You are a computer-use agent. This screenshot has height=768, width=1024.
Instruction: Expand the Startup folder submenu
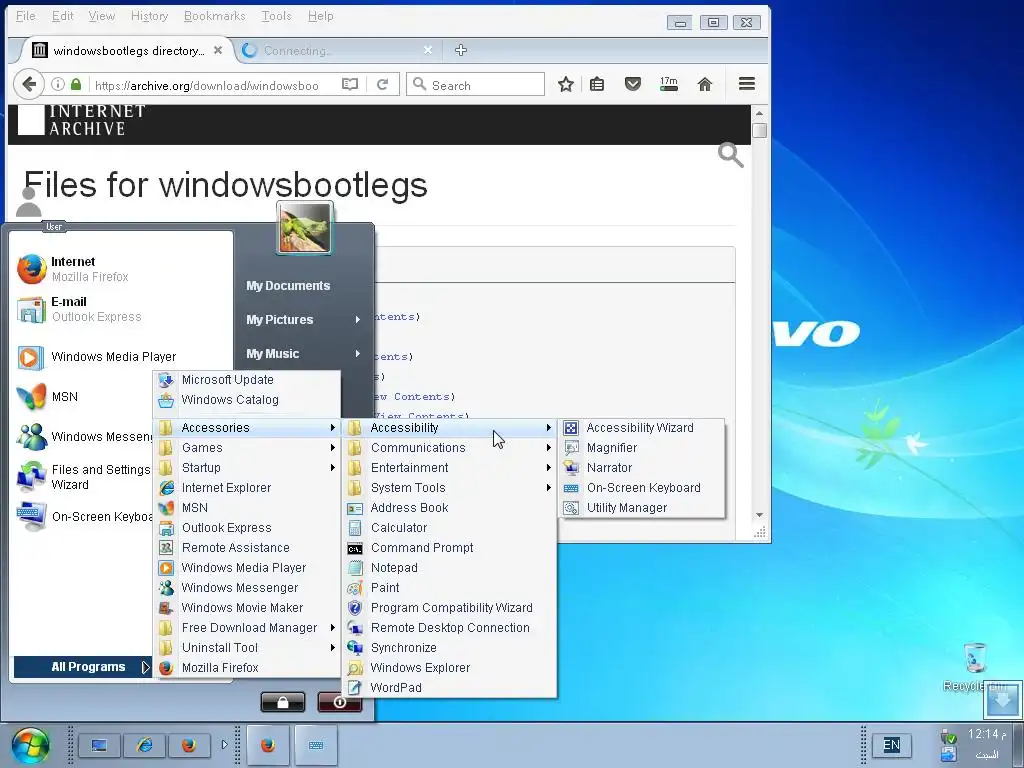click(x=248, y=468)
